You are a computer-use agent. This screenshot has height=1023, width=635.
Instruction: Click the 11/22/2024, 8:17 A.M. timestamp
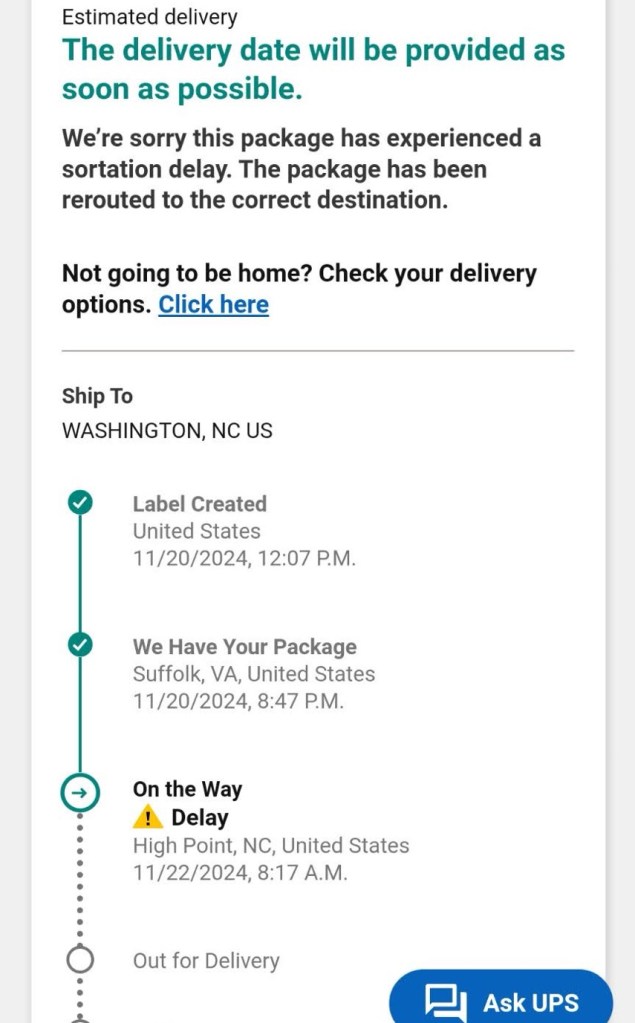tap(240, 873)
